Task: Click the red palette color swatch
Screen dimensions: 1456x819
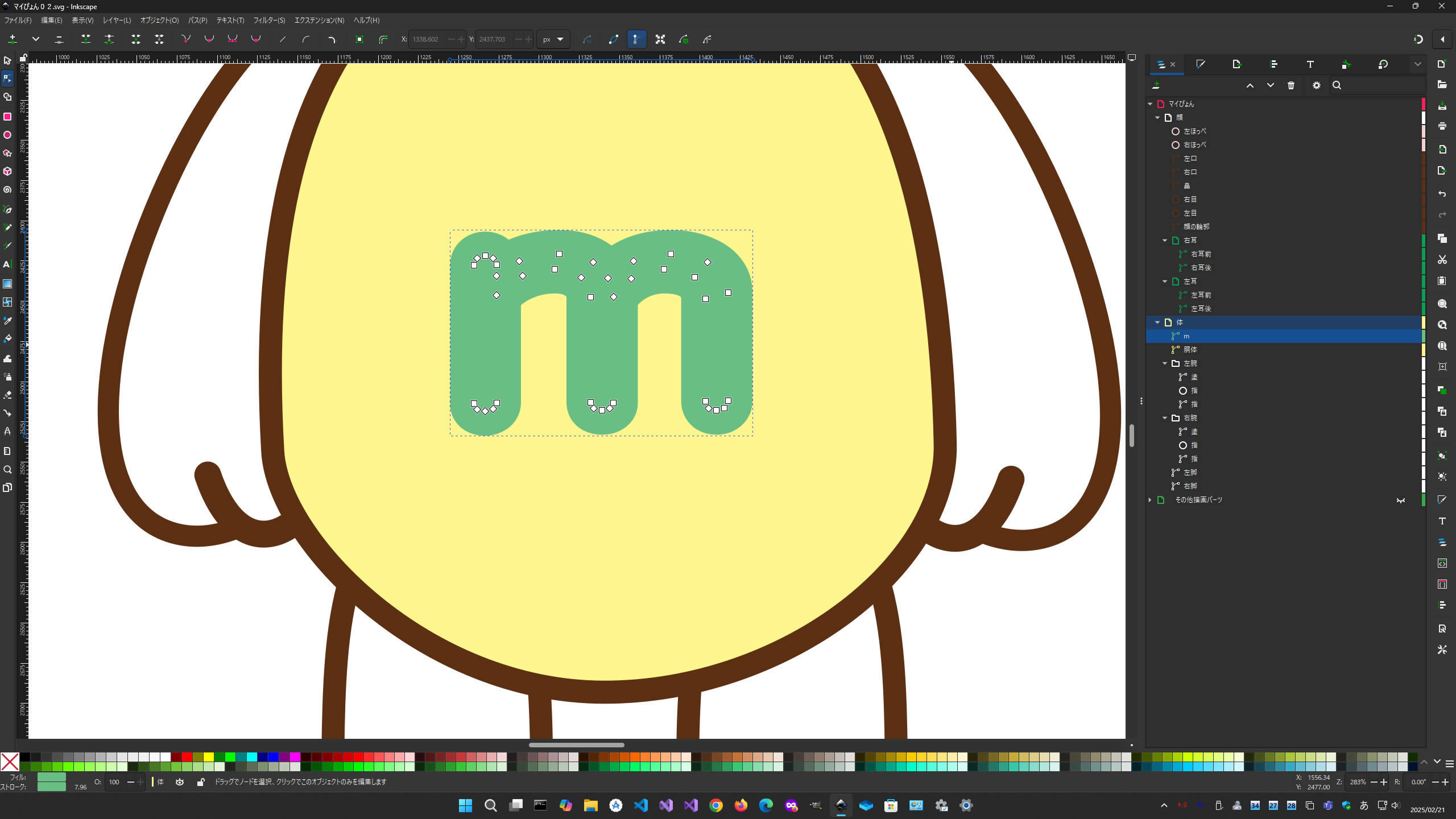Action: 187,757
